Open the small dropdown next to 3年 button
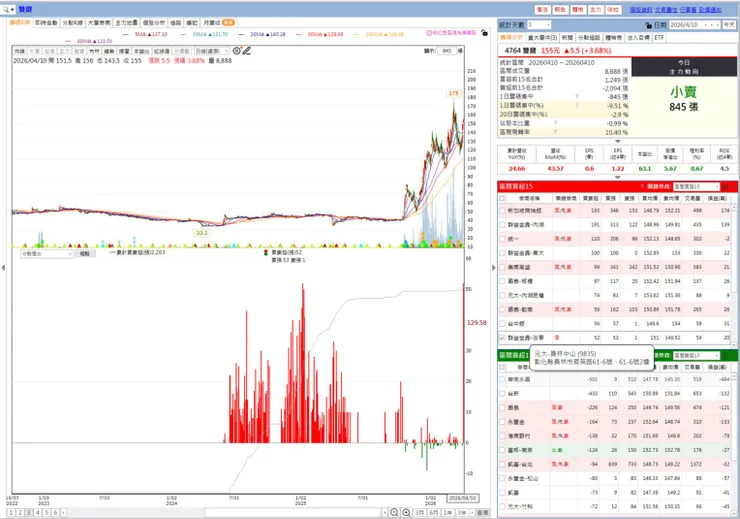 (x=472, y=512)
